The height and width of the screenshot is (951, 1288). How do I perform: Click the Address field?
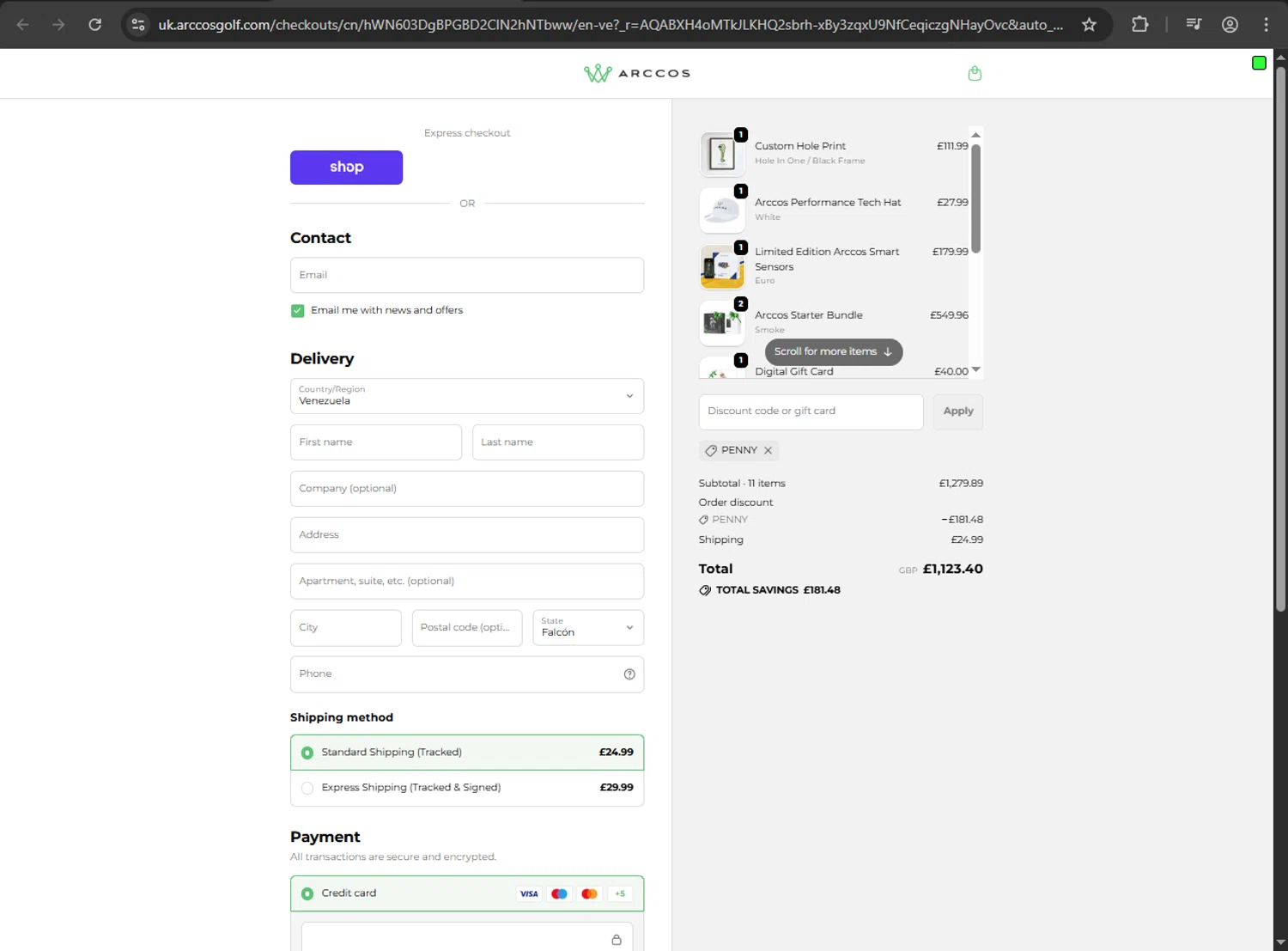[467, 535]
